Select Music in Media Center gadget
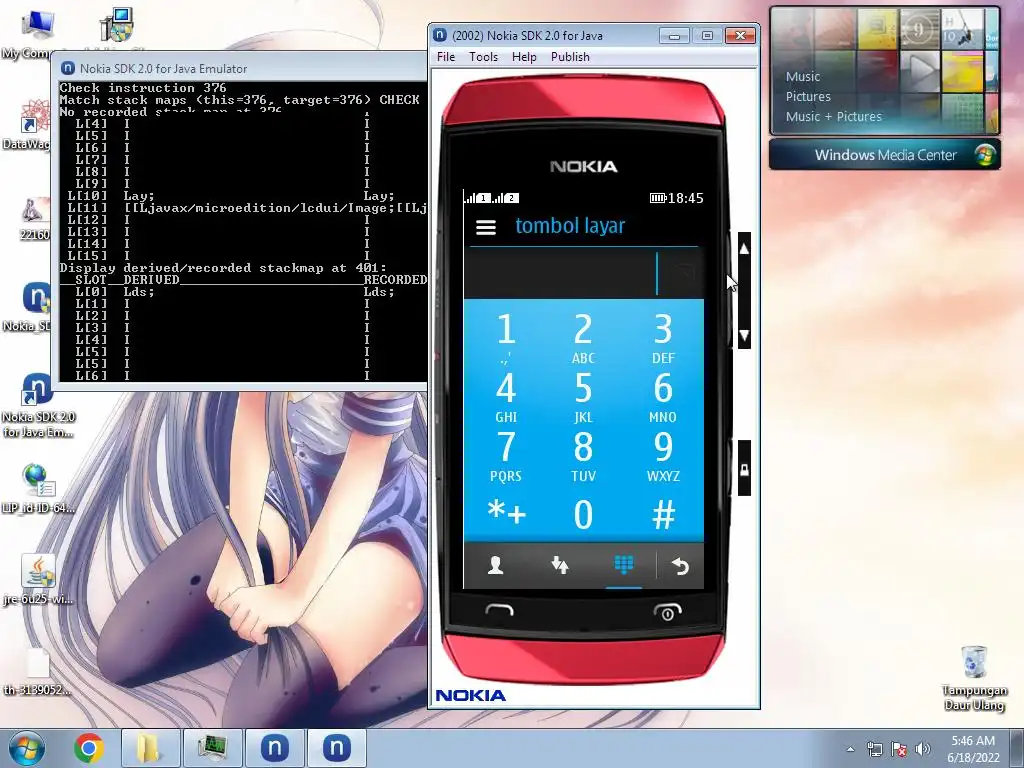The width and height of the screenshot is (1024, 768). [x=803, y=76]
